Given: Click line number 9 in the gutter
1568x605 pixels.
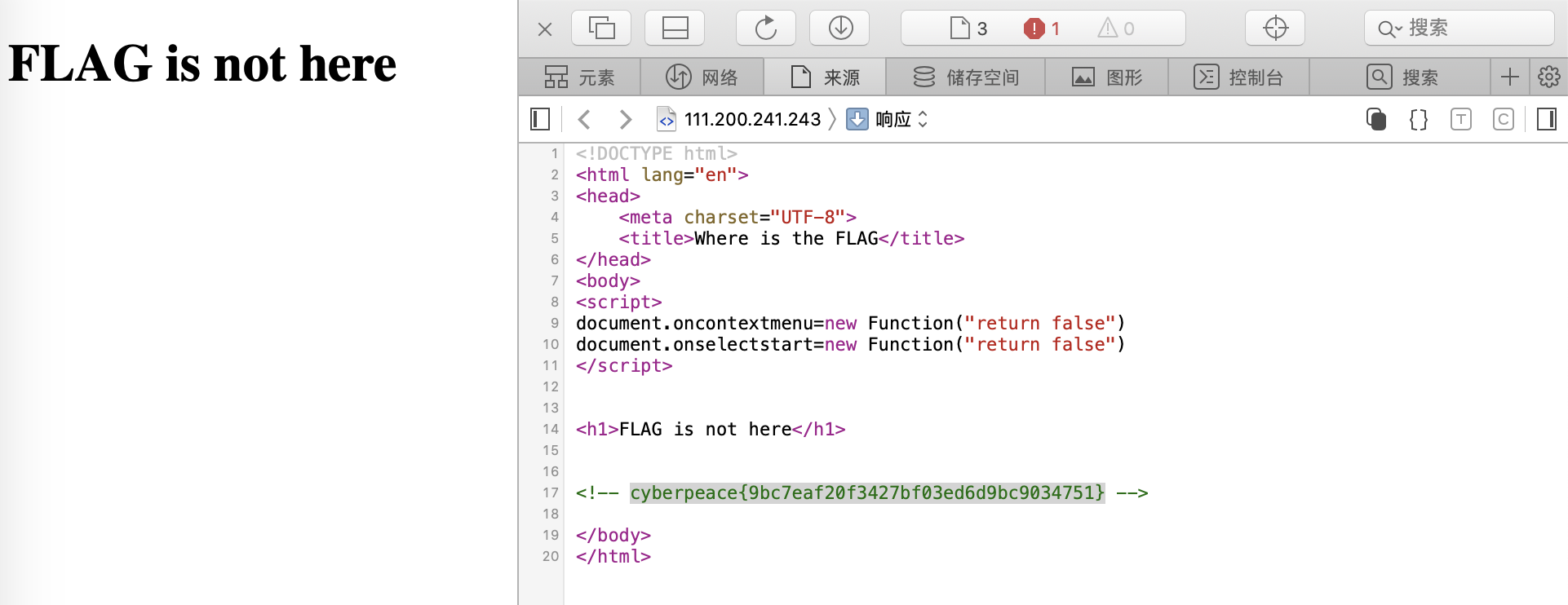Looking at the screenshot, I should [x=555, y=323].
